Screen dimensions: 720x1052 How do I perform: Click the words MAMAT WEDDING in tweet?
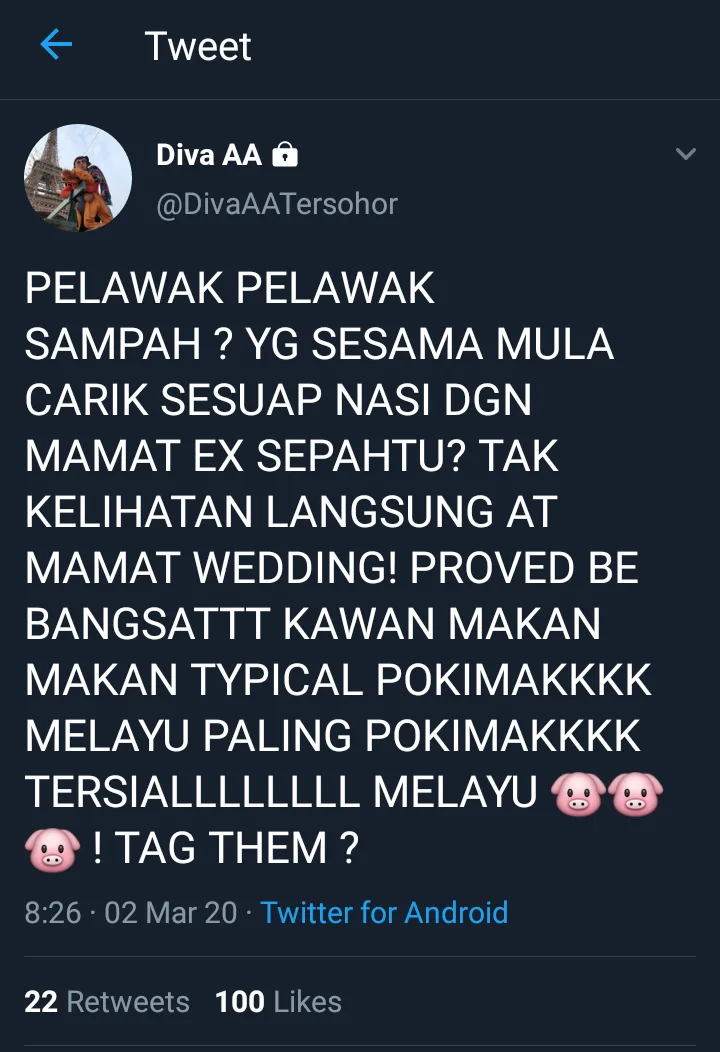211,568
